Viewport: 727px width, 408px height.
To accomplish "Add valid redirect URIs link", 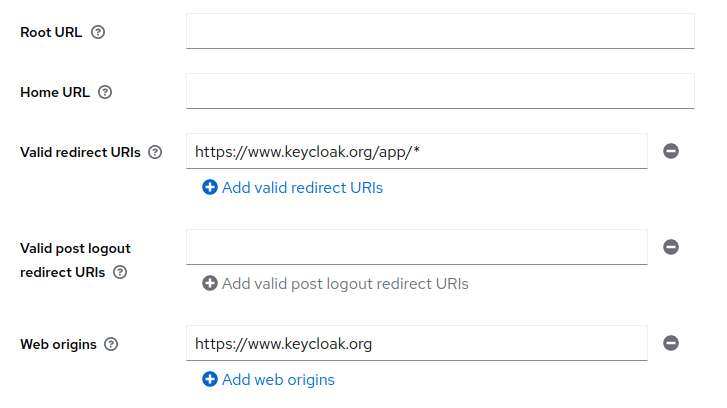I will pyautogui.click(x=302, y=187).
